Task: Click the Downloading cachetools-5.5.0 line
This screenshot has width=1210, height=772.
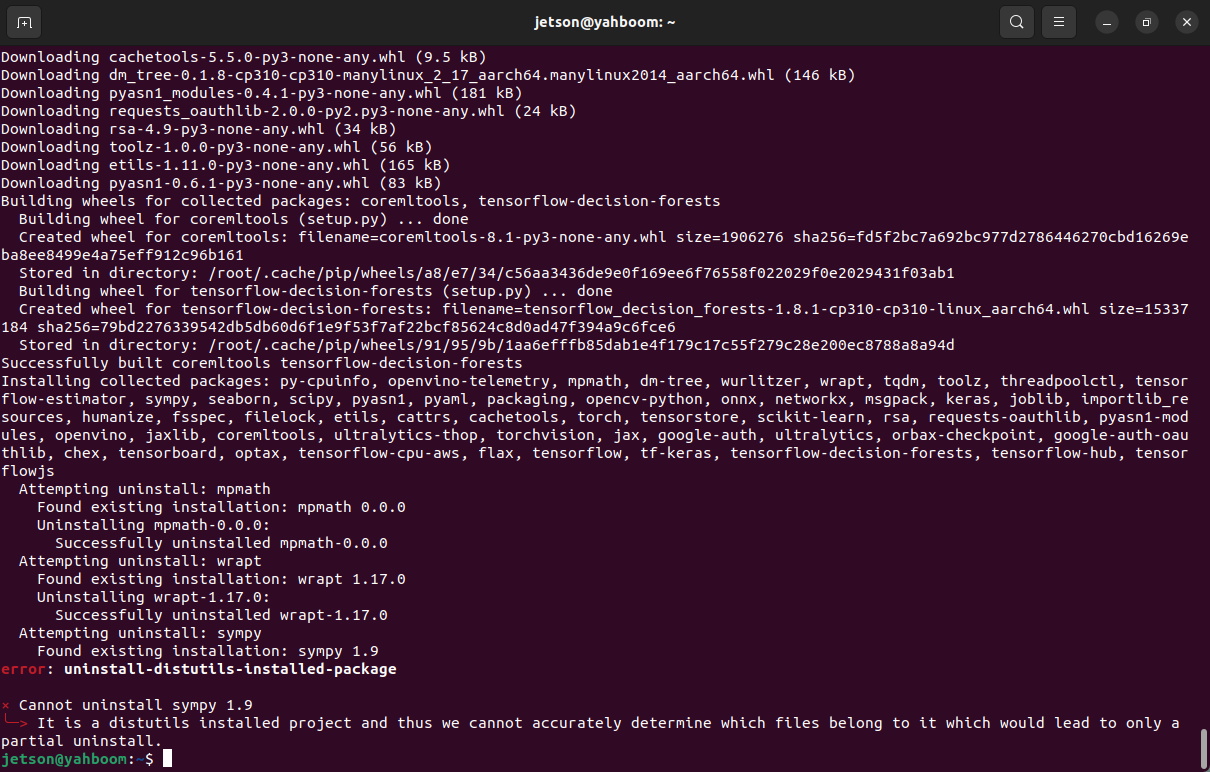Action: click(244, 57)
